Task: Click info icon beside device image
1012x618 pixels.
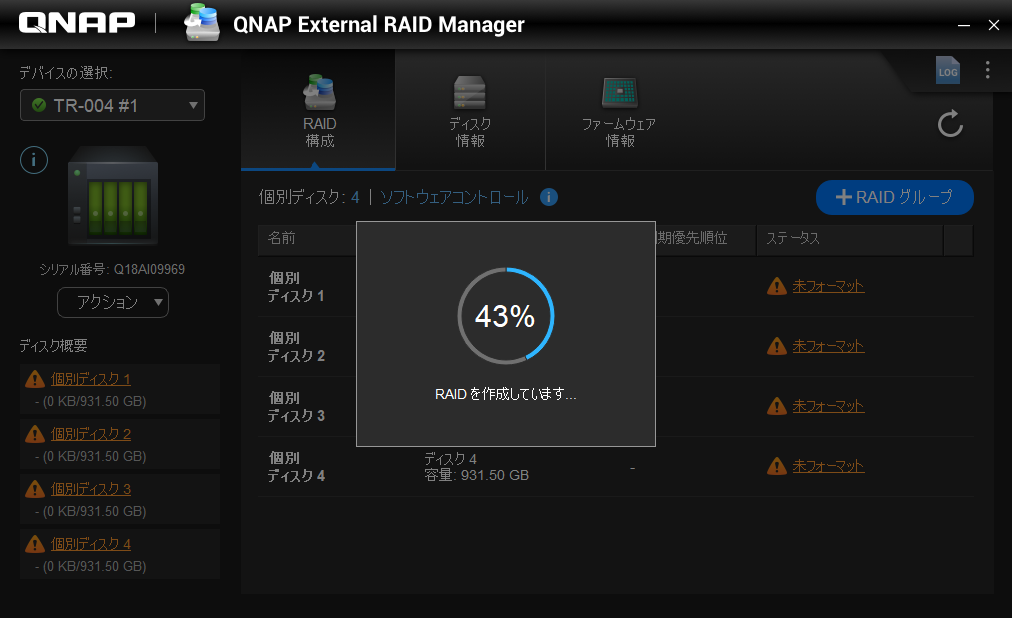Action: click(34, 159)
